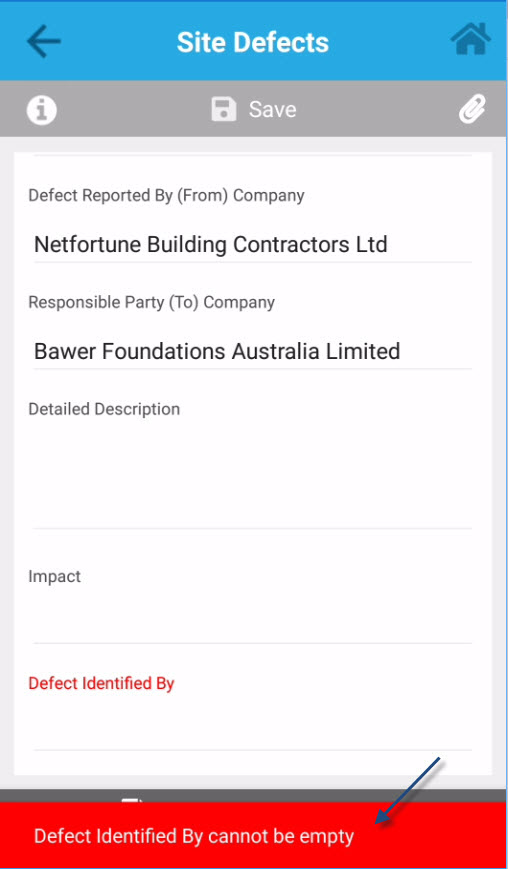This screenshot has height=869, width=508.
Task: Open attachments via the paperclip icon
Action: [x=472, y=109]
